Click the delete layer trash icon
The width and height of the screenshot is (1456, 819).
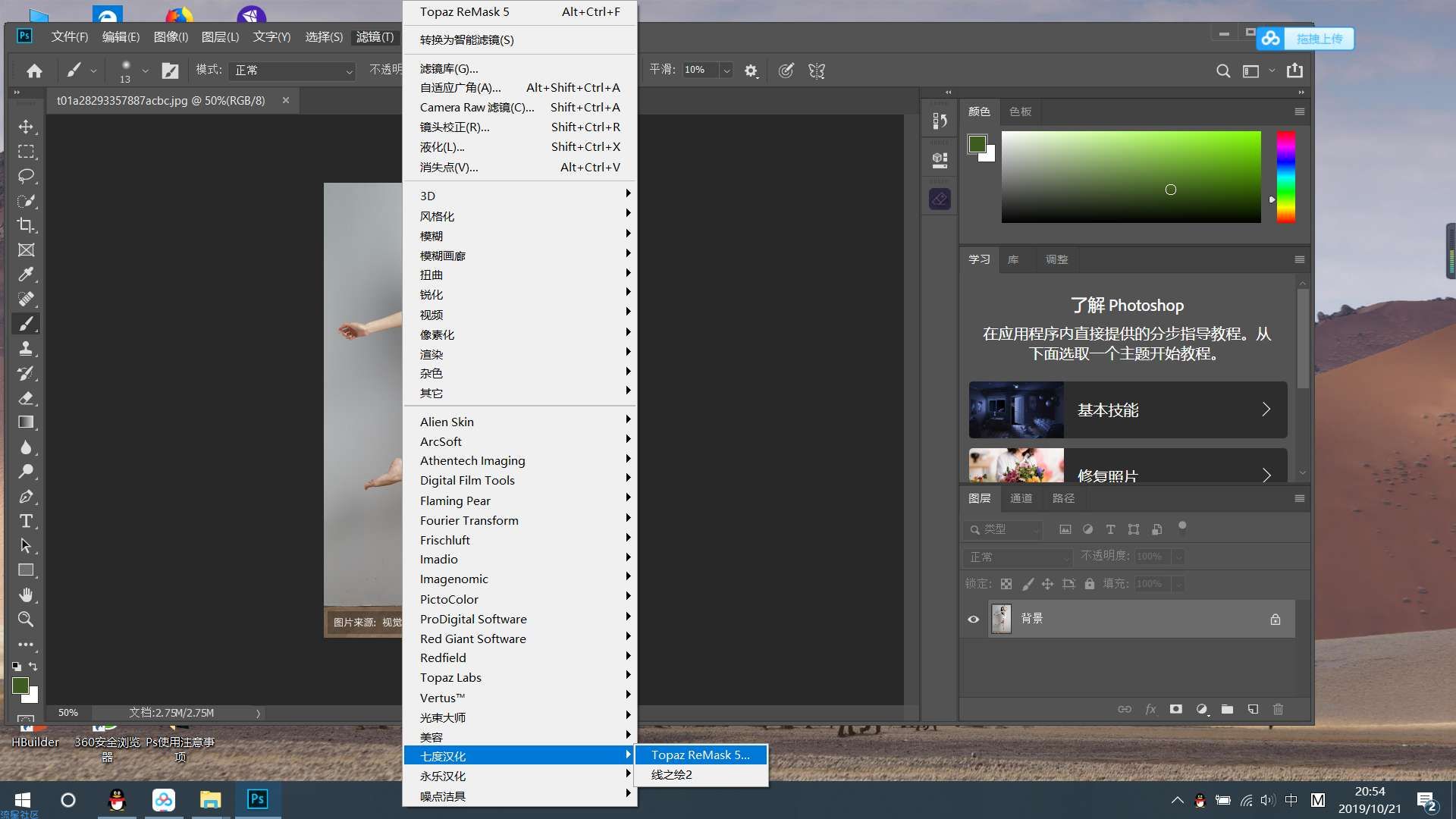coord(1278,709)
